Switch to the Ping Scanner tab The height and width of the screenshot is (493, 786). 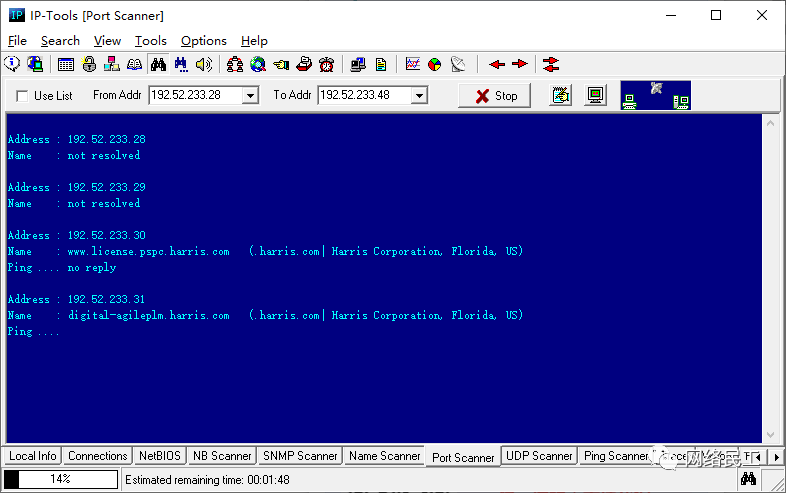pyautogui.click(x=616, y=456)
